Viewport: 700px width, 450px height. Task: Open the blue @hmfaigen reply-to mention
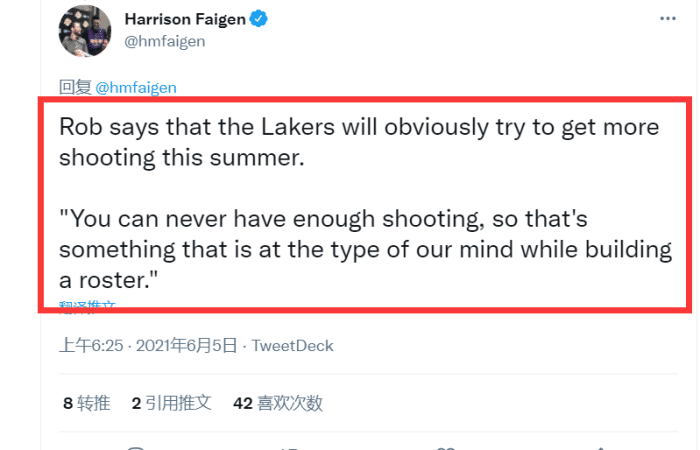point(135,87)
